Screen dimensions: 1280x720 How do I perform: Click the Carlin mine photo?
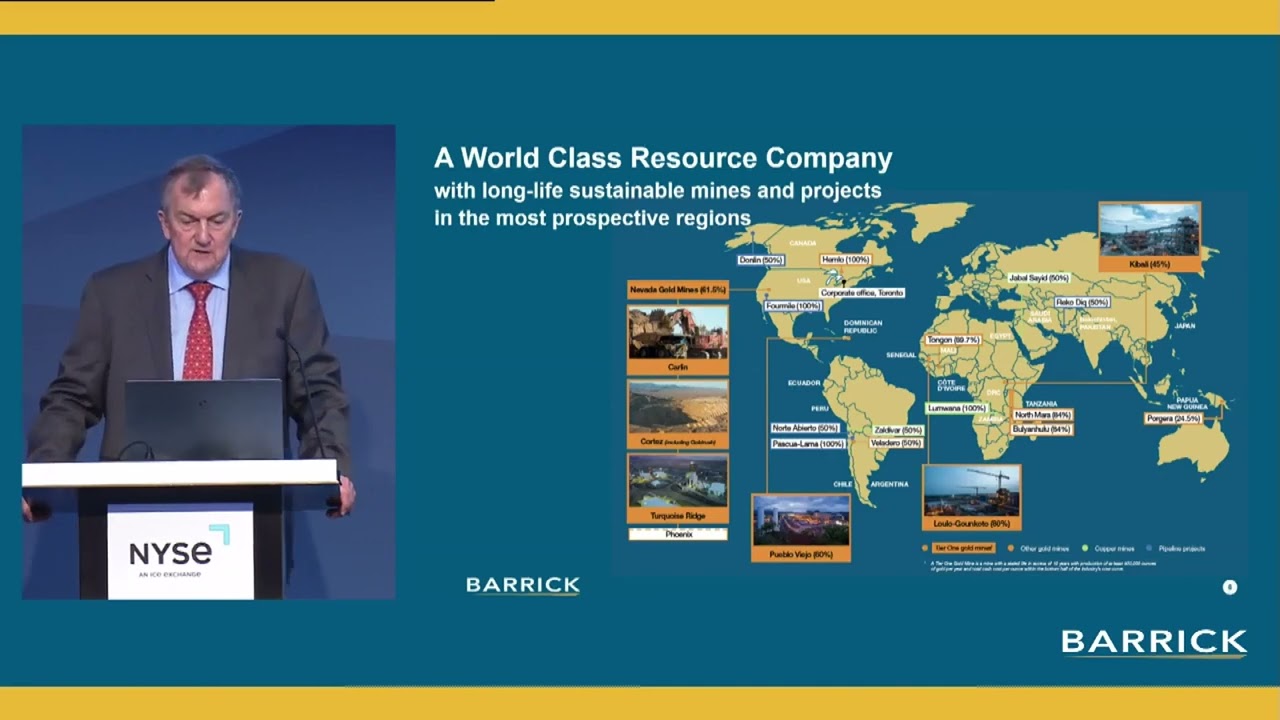[x=678, y=333]
